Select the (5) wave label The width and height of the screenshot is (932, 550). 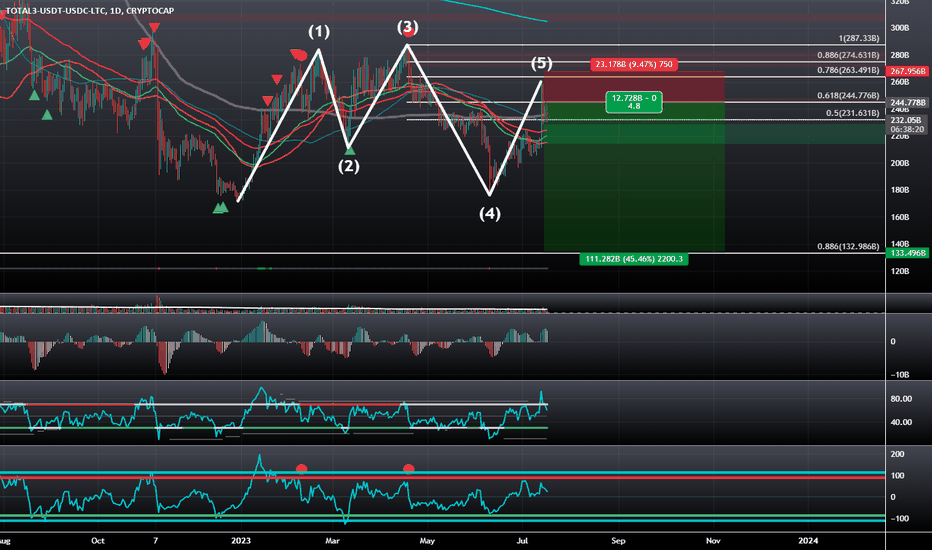click(541, 63)
